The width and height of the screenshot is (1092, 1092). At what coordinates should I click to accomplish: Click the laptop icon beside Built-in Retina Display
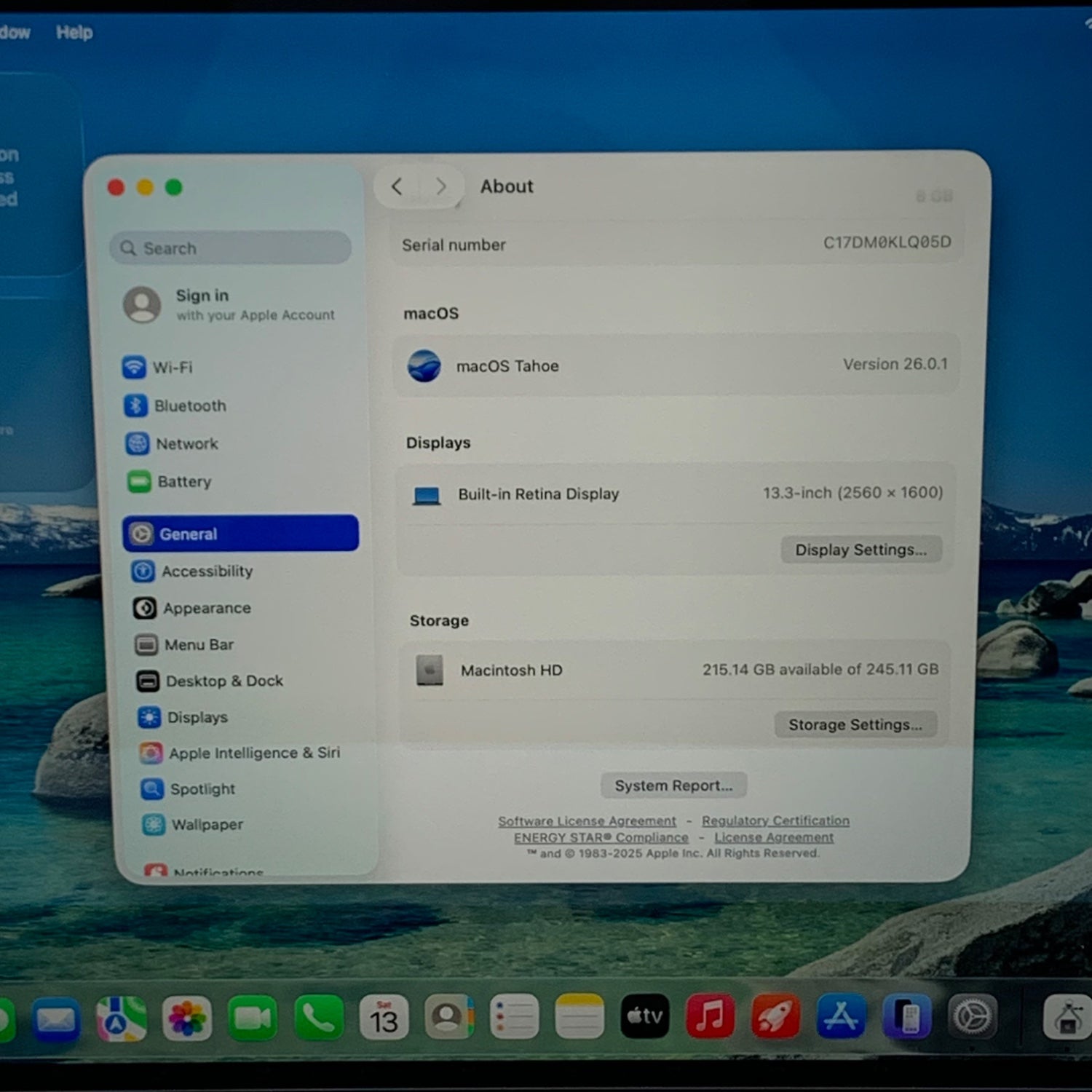(427, 496)
